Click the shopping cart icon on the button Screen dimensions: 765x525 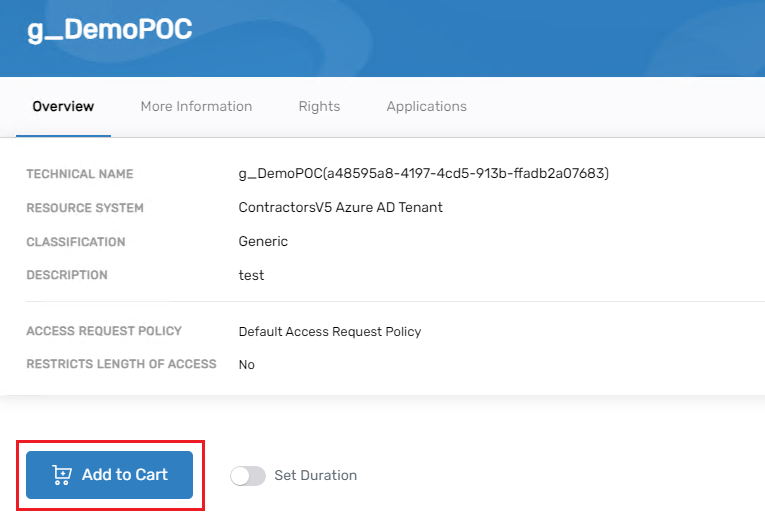(x=62, y=475)
